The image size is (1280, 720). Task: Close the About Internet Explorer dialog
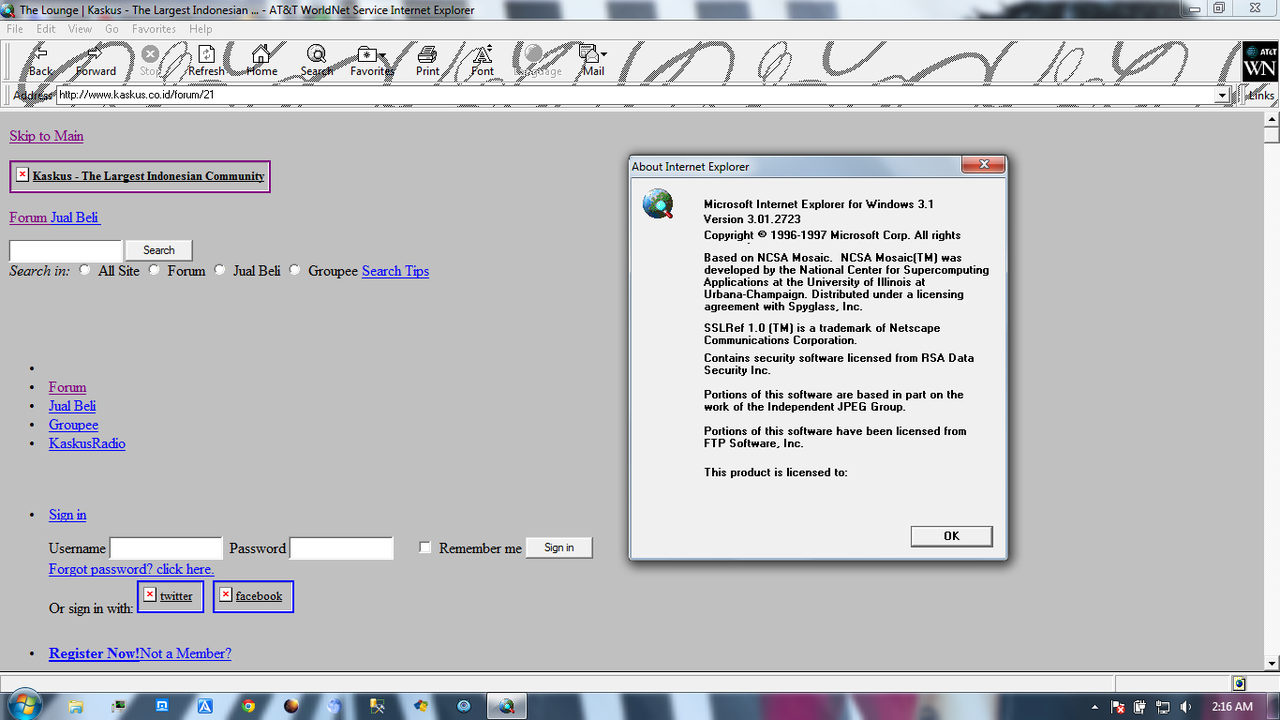(983, 165)
